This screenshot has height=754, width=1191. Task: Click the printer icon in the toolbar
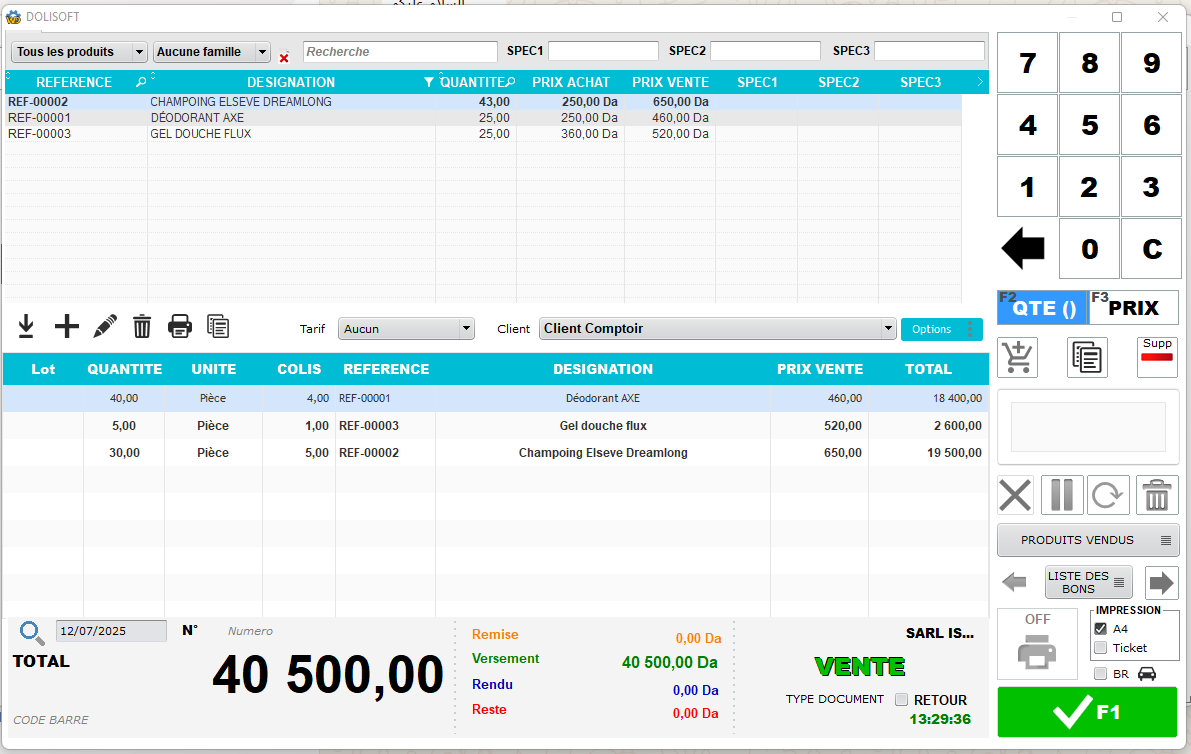click(180, 326)
